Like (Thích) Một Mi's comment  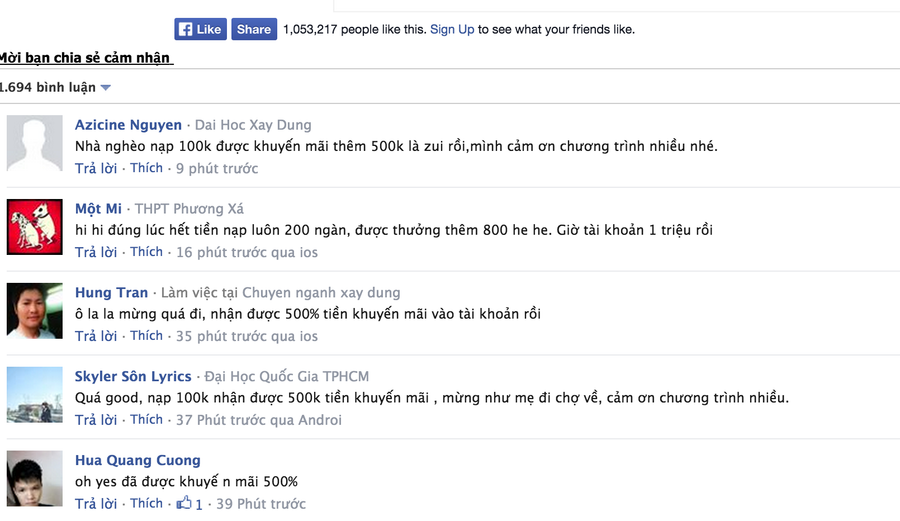(146, 252)
